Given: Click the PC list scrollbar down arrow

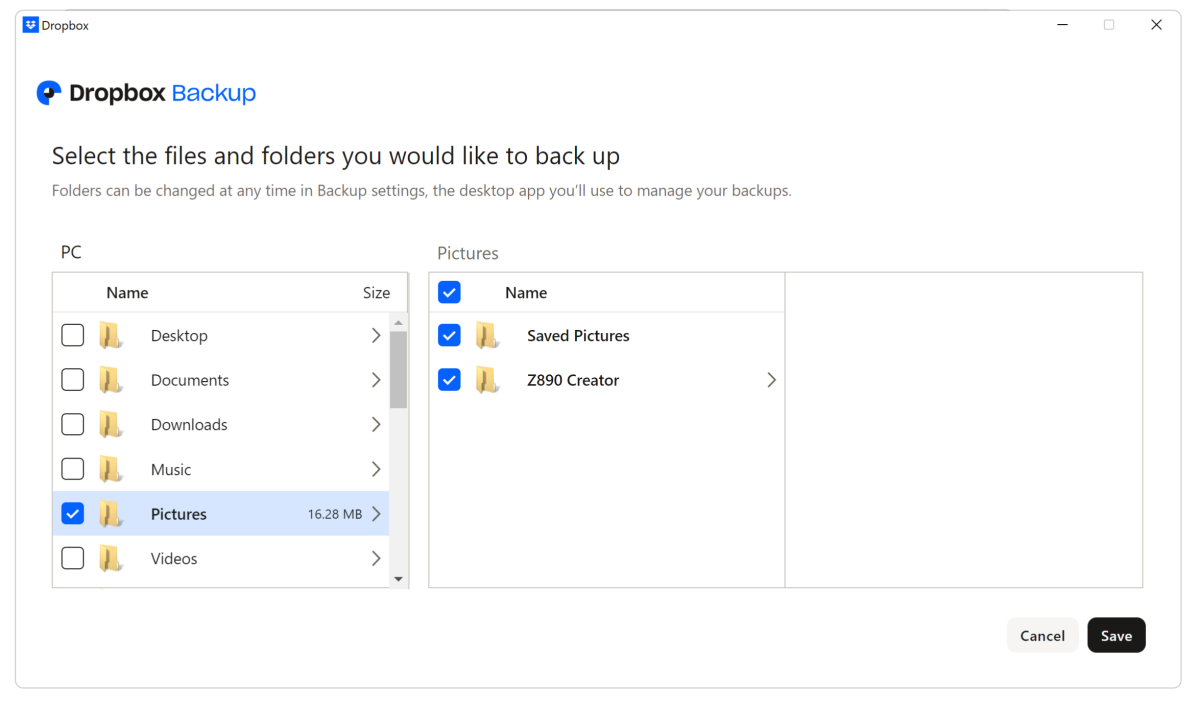Looking at the screenshot, I should point(399,579).
